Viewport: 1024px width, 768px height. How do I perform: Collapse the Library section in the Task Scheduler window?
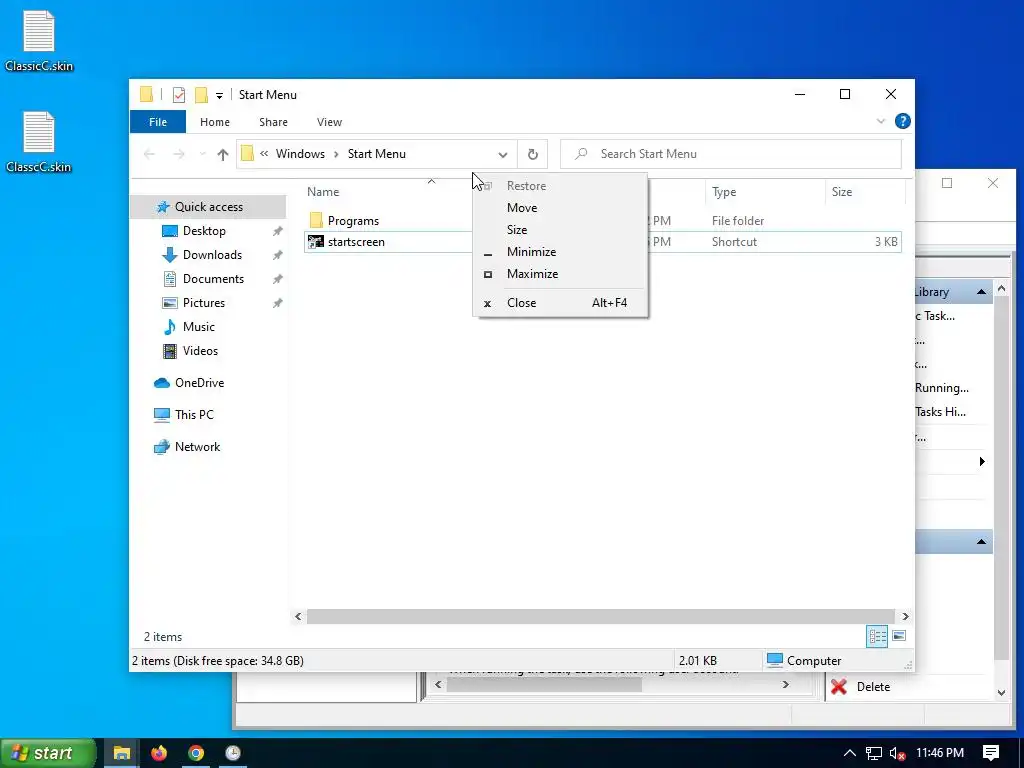click(x=982, y=292)
